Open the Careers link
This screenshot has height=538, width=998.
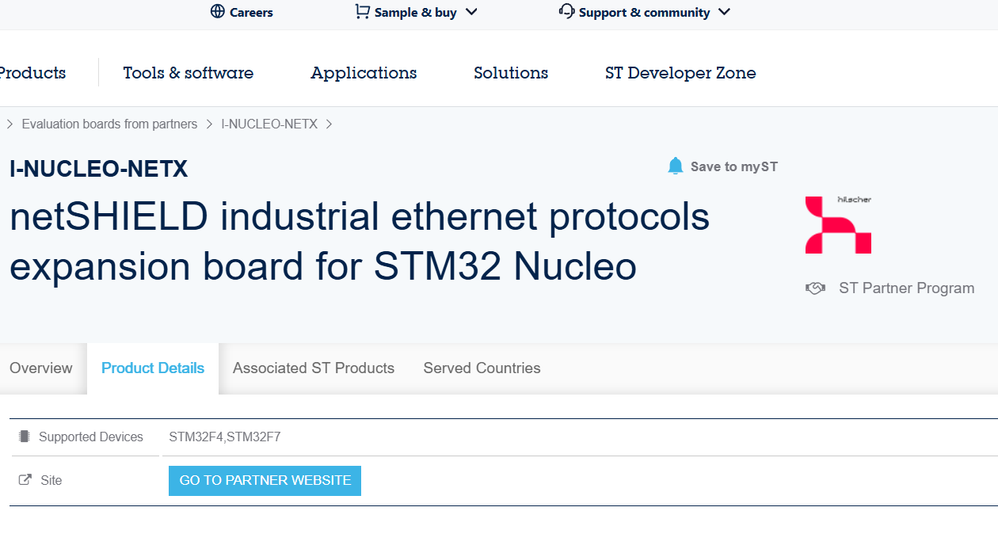[251, 12]
